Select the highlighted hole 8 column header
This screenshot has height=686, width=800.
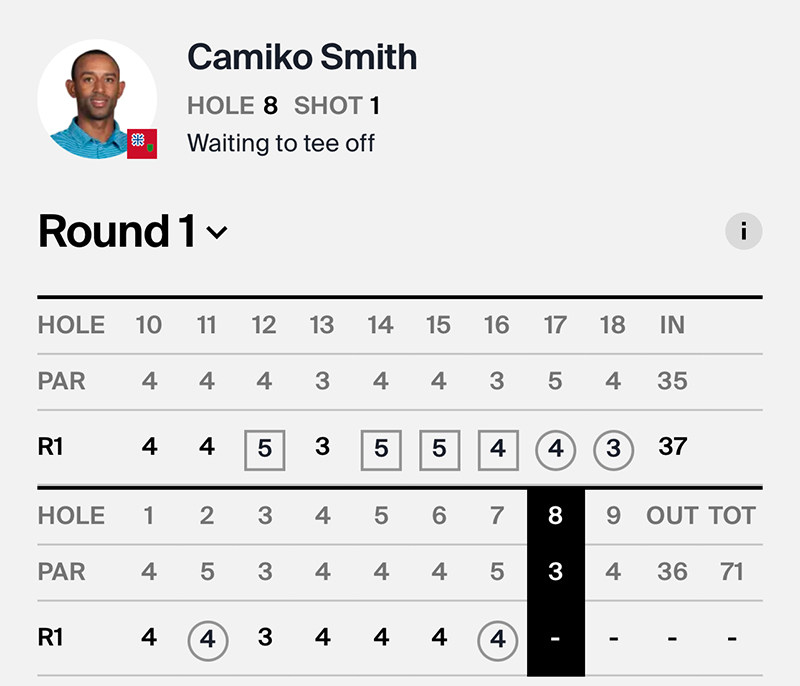(556, 516)
